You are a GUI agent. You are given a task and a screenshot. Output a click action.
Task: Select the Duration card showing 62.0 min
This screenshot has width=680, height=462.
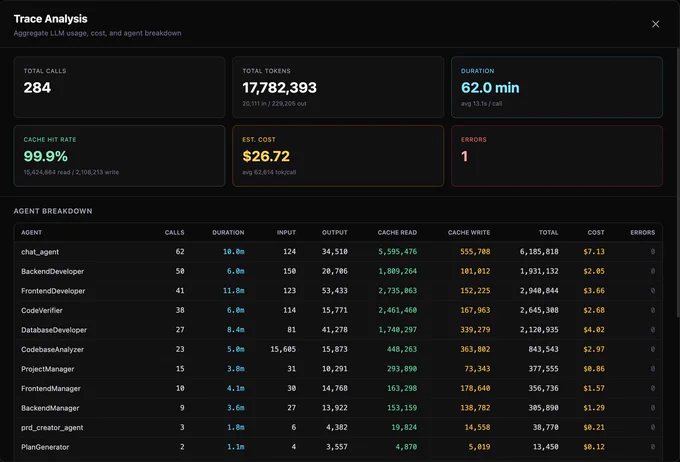coord(556,87)
